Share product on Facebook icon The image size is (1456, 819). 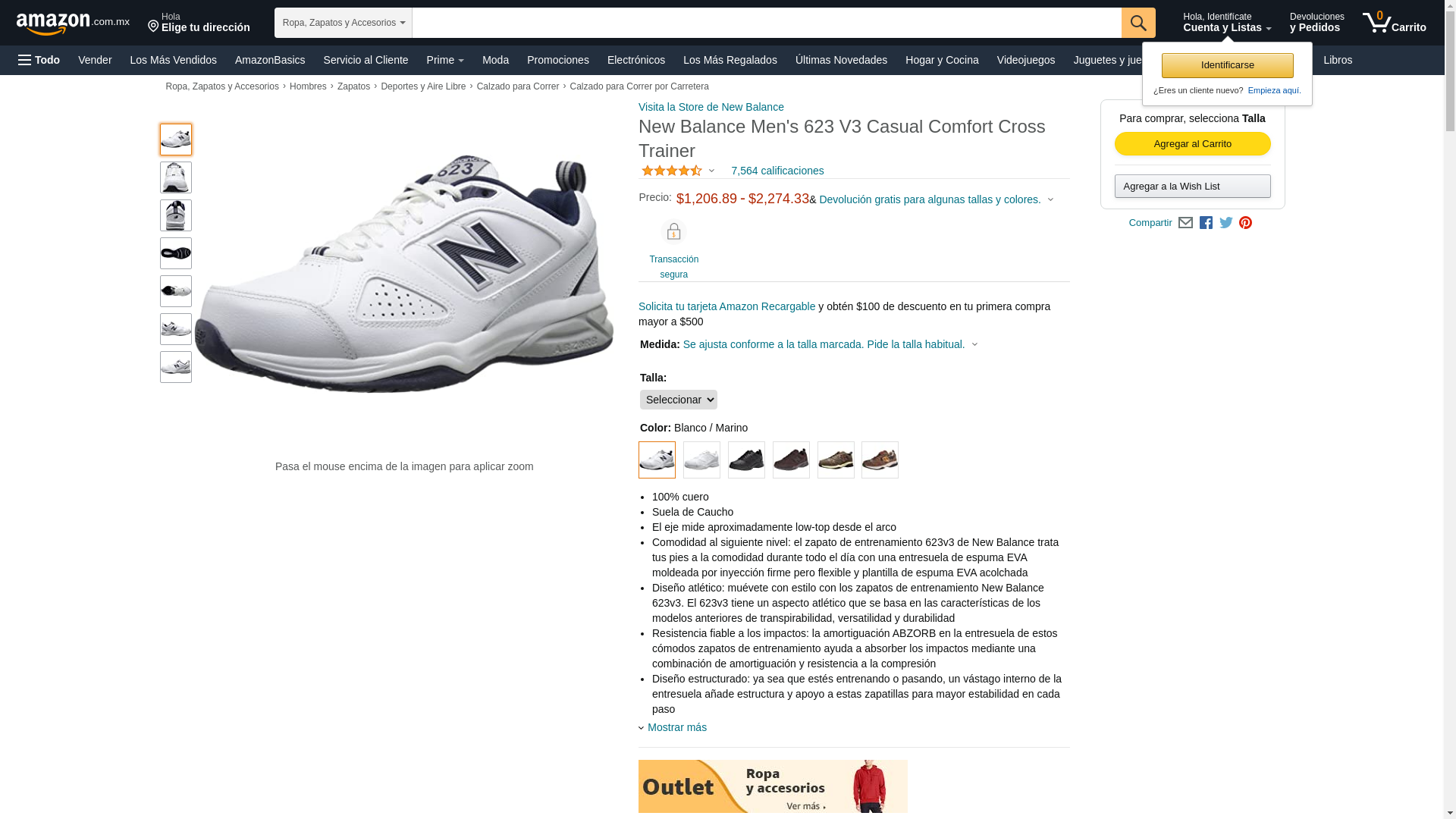[1206, 223]
